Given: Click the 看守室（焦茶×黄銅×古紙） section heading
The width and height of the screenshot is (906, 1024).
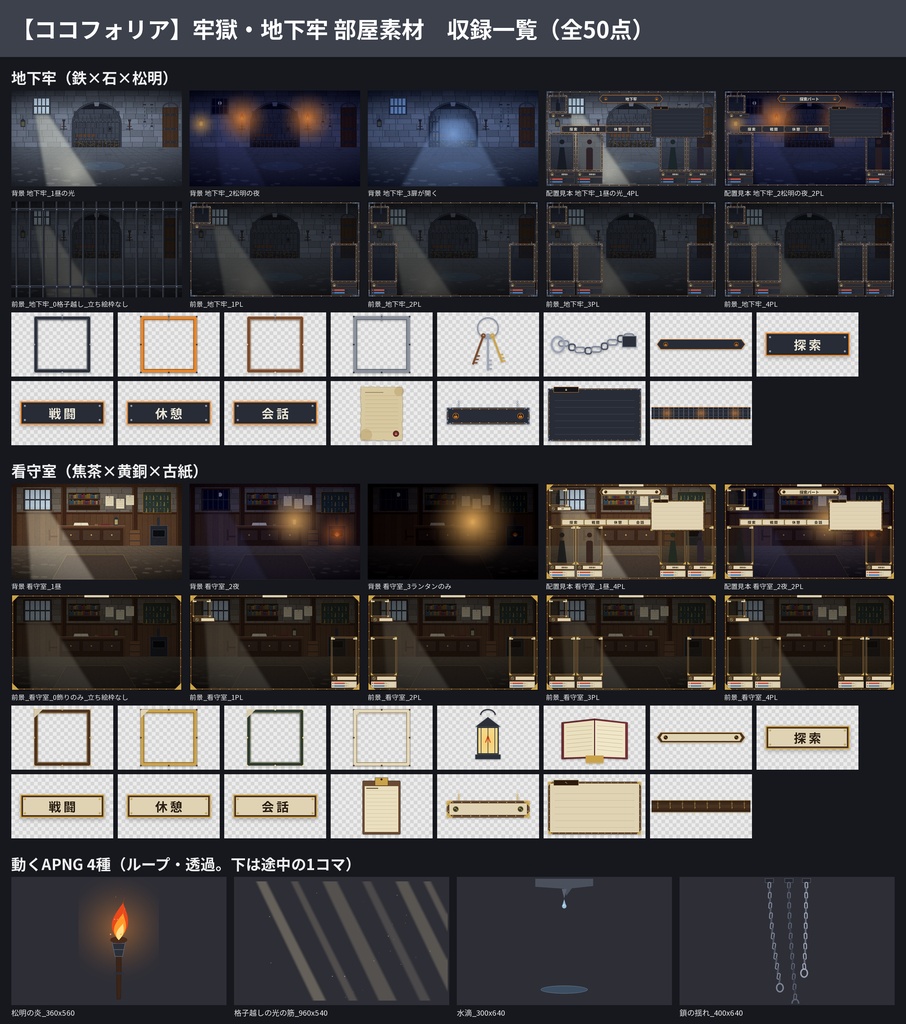Looking at the screenshot, I should [x=105, y=472].
